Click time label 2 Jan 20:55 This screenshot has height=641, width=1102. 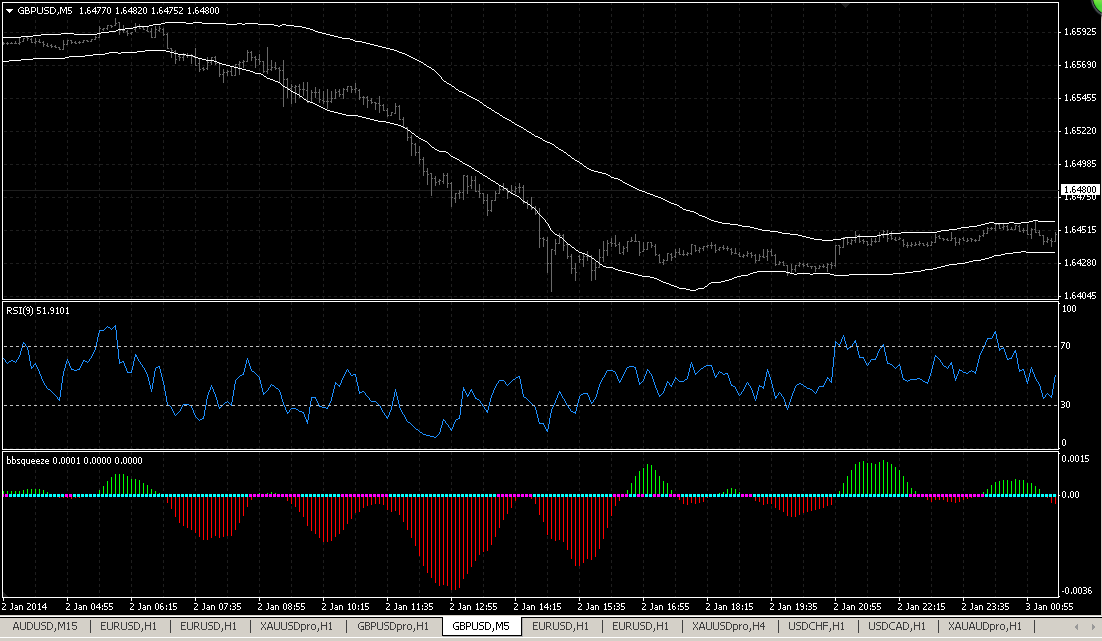[x=857, y=607]
